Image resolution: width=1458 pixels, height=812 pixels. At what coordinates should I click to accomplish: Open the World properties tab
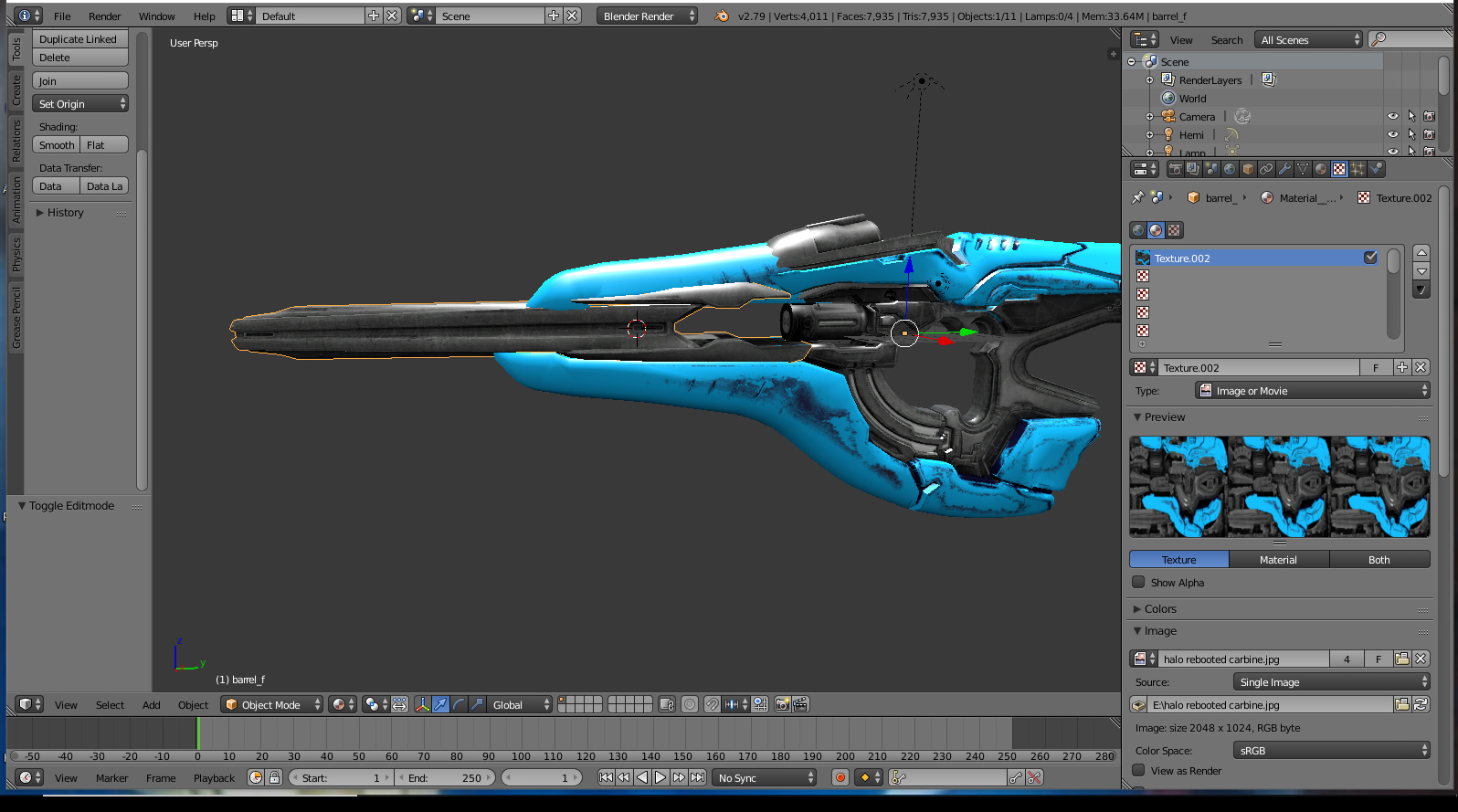[x=1230, y=169]
